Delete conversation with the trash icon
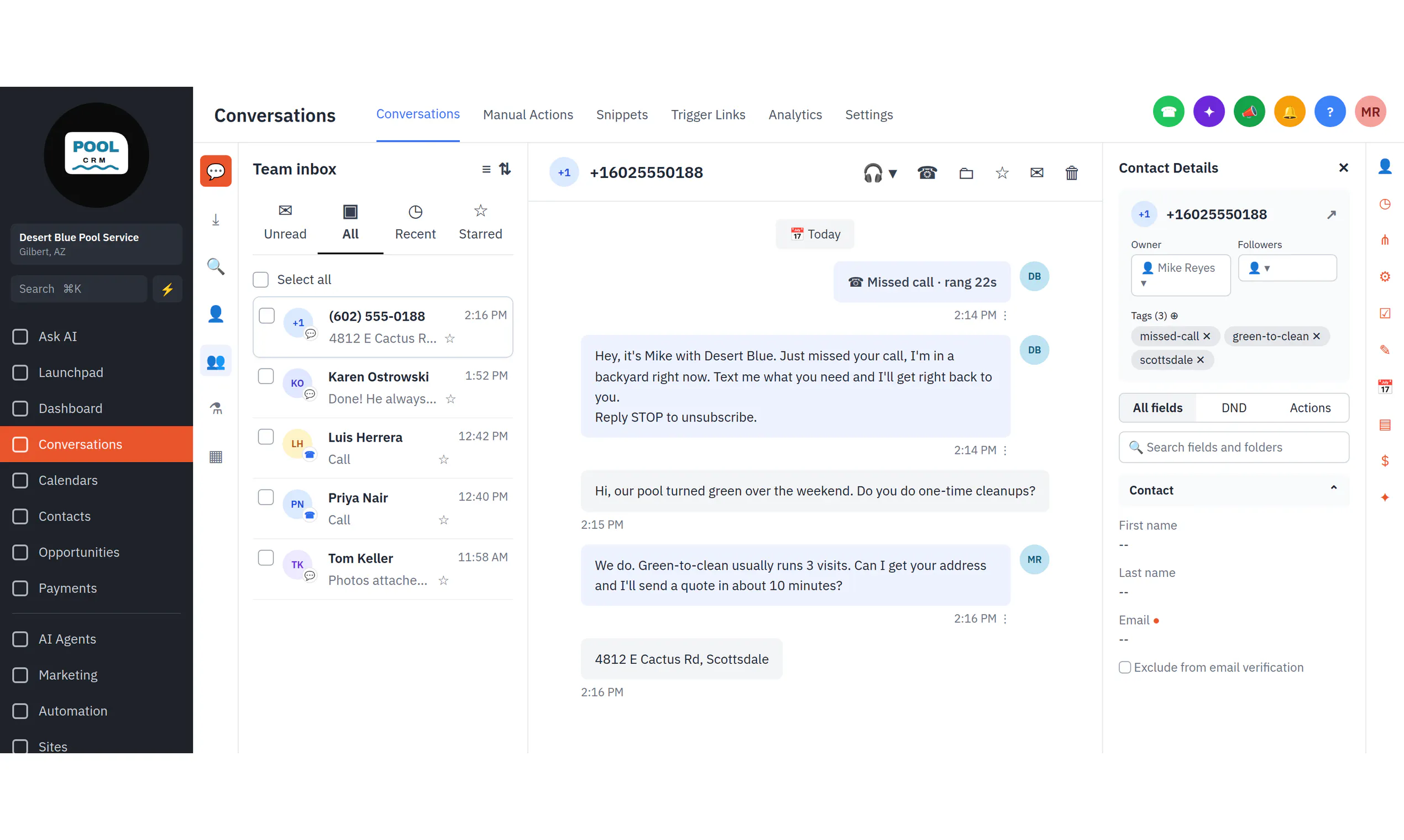Image resolution: width=1404 pixels, height=840 pixels. [x=1071, y=172]
